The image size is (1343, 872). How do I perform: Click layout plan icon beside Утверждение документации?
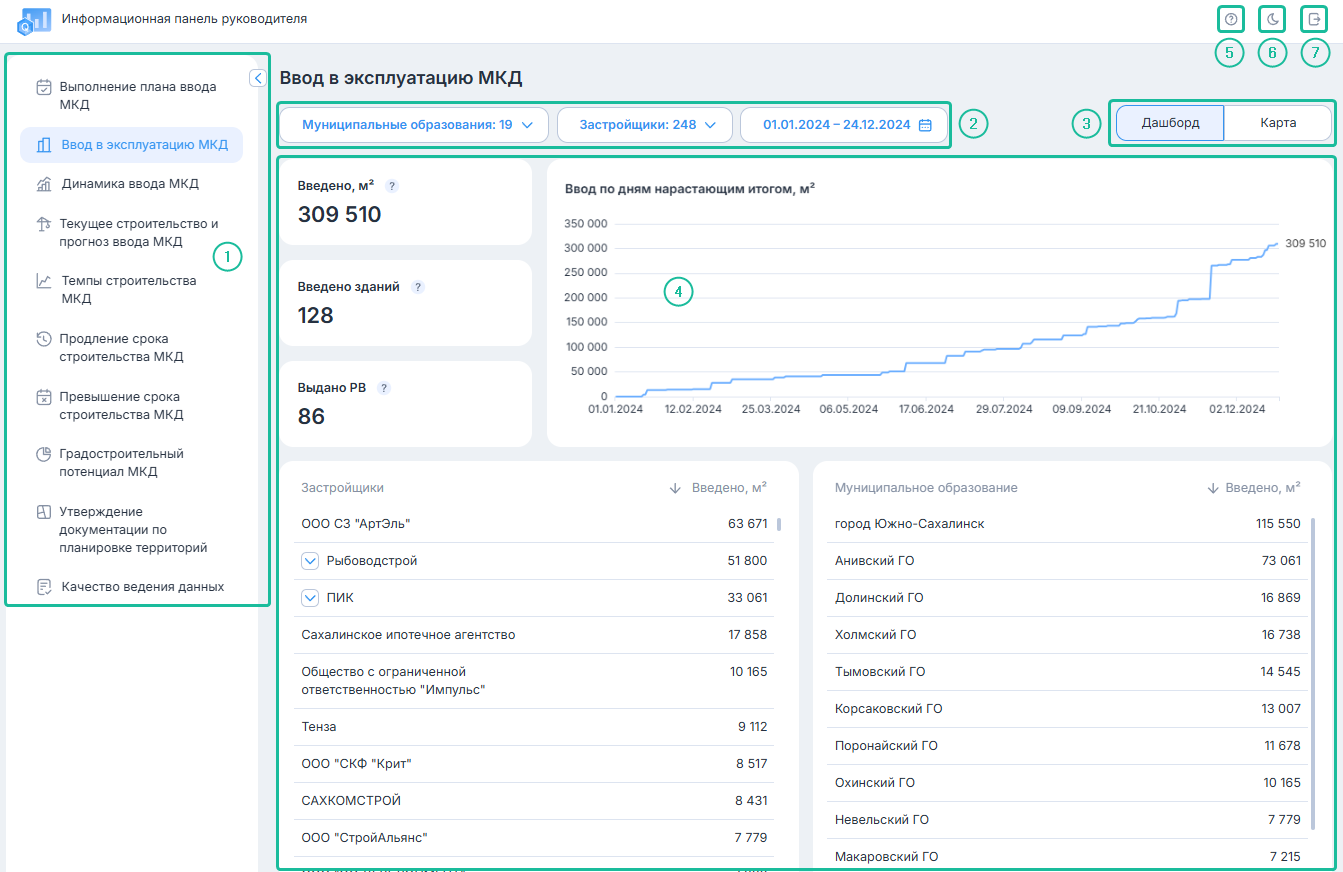point(44,512)
